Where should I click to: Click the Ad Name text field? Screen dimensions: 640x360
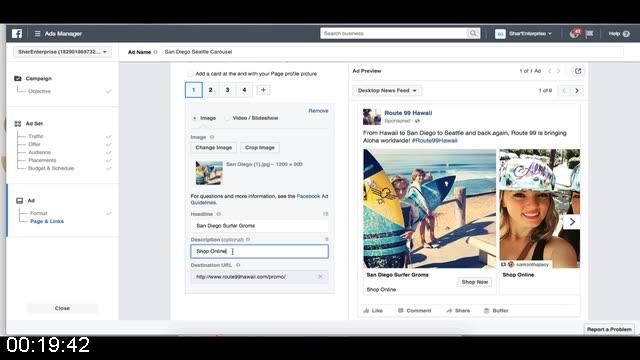click(392, 52)
